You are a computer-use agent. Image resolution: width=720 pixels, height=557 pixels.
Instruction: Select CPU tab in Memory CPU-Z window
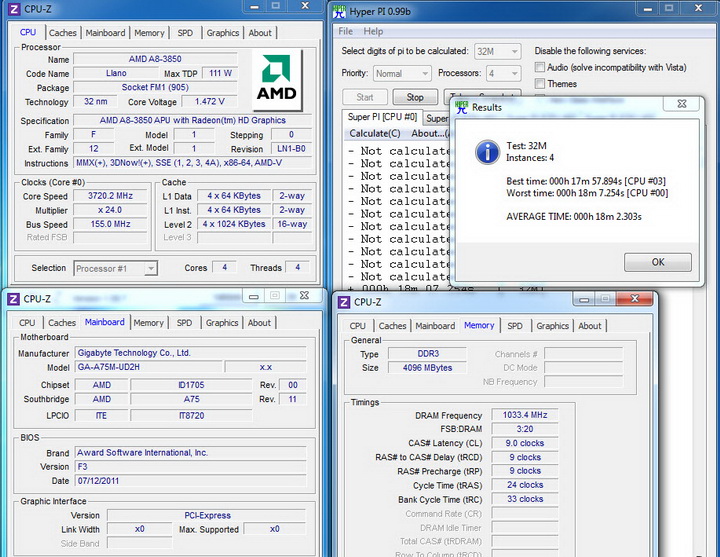(357, 326)
